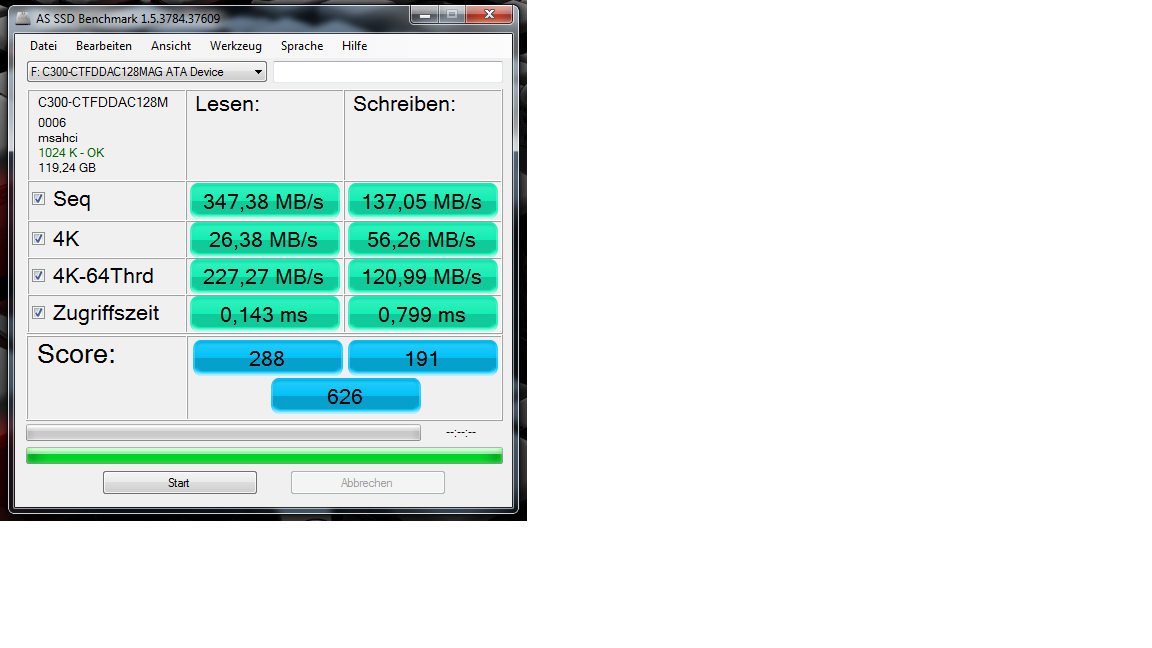Maximize the AS SSD Benchmark window
The width and height of the screenshot is (1152, 648).
tap(452, 15)
